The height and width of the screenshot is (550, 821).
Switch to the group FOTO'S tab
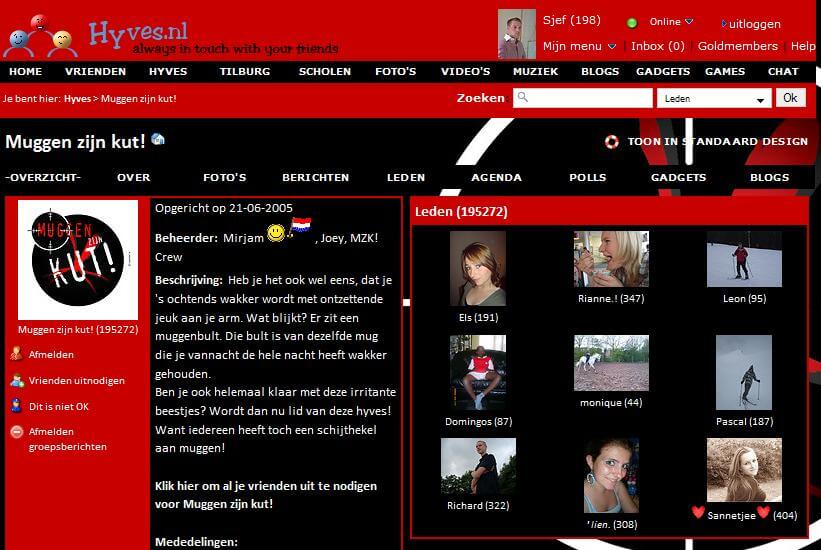click(x=225, y=177)
